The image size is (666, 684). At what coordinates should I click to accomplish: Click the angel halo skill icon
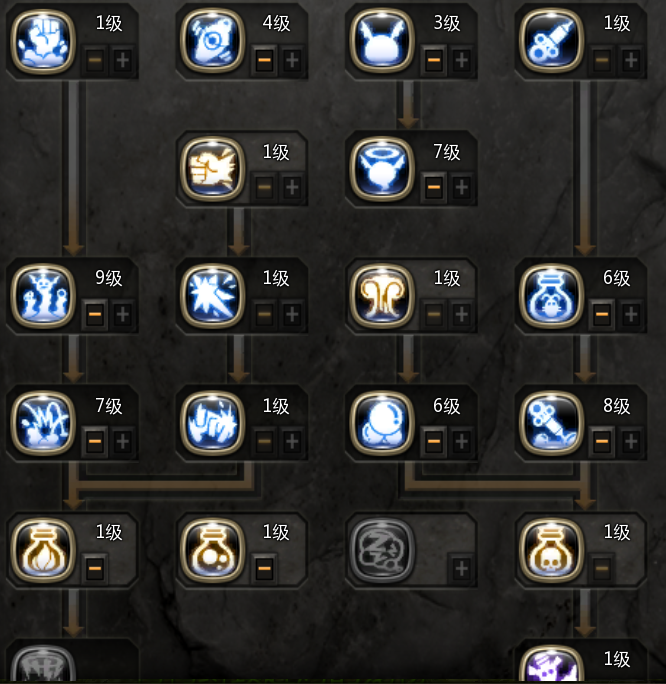[382, 169]
